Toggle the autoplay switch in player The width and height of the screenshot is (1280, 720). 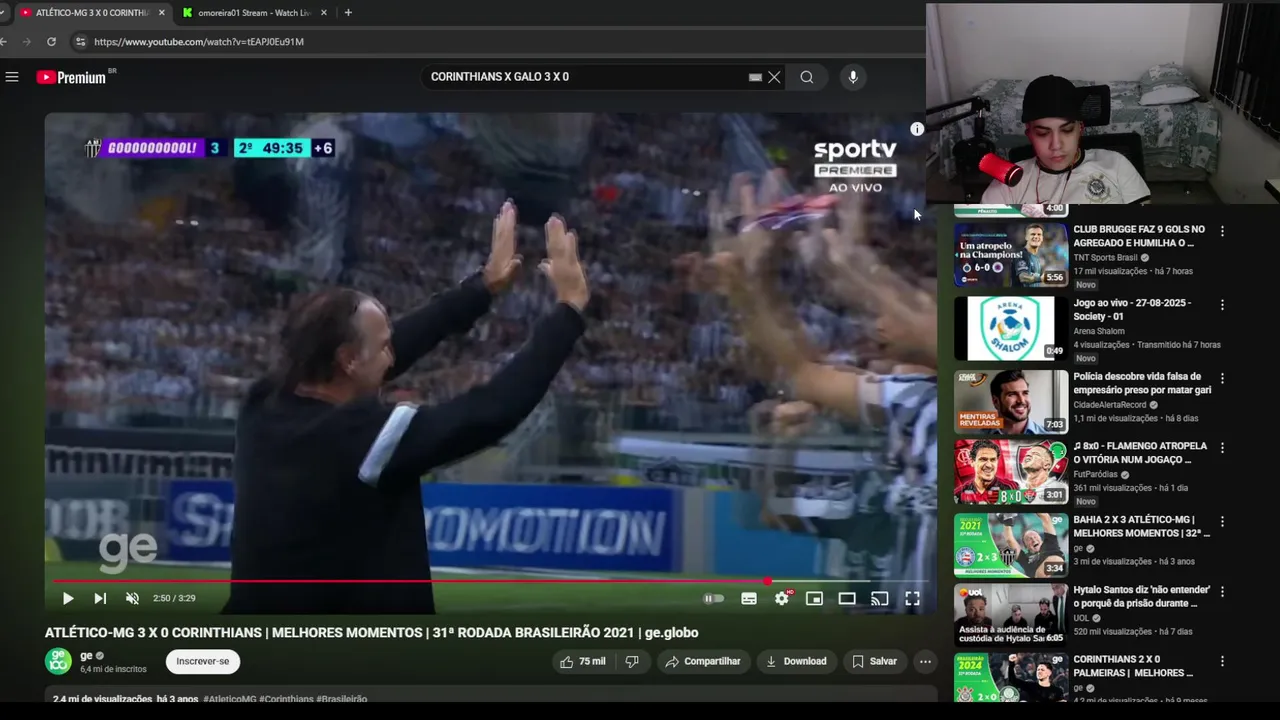coord(713,598)
